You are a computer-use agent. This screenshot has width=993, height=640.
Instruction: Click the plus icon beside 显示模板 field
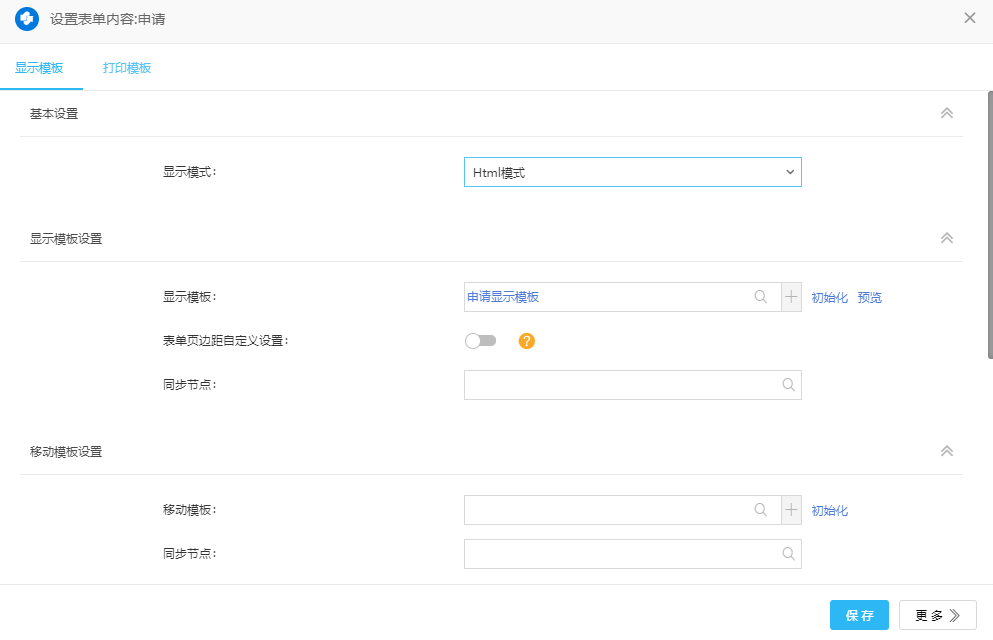pyautogui.click(x=790, y=297)
